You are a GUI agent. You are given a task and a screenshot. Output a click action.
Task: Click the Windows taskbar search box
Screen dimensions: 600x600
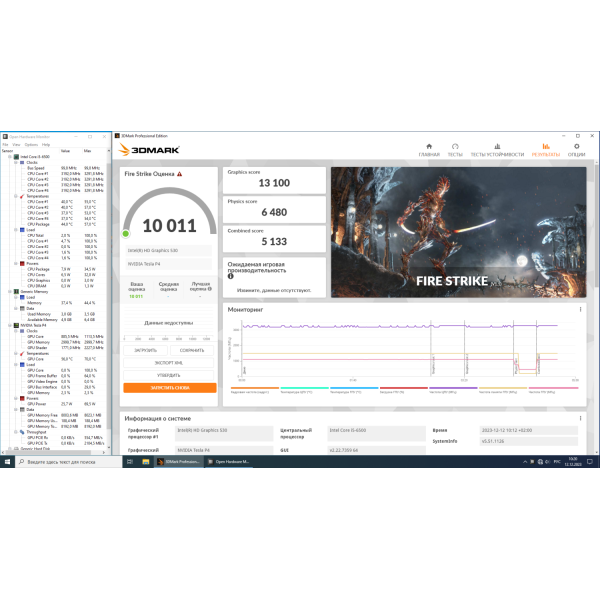(x=68, y=462)
